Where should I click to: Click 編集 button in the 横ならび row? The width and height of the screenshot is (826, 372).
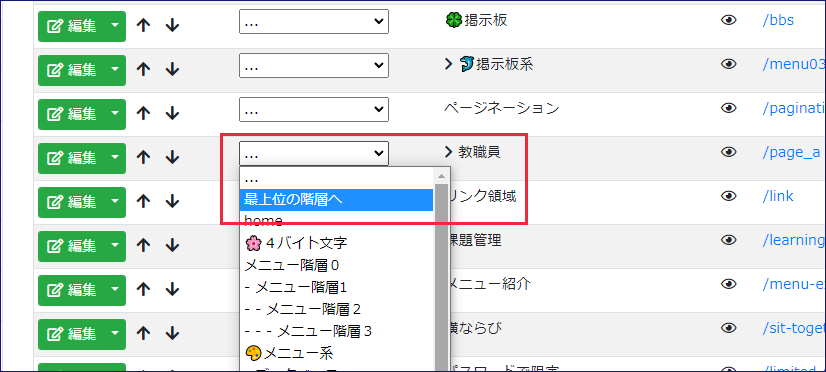click(71, 334)
